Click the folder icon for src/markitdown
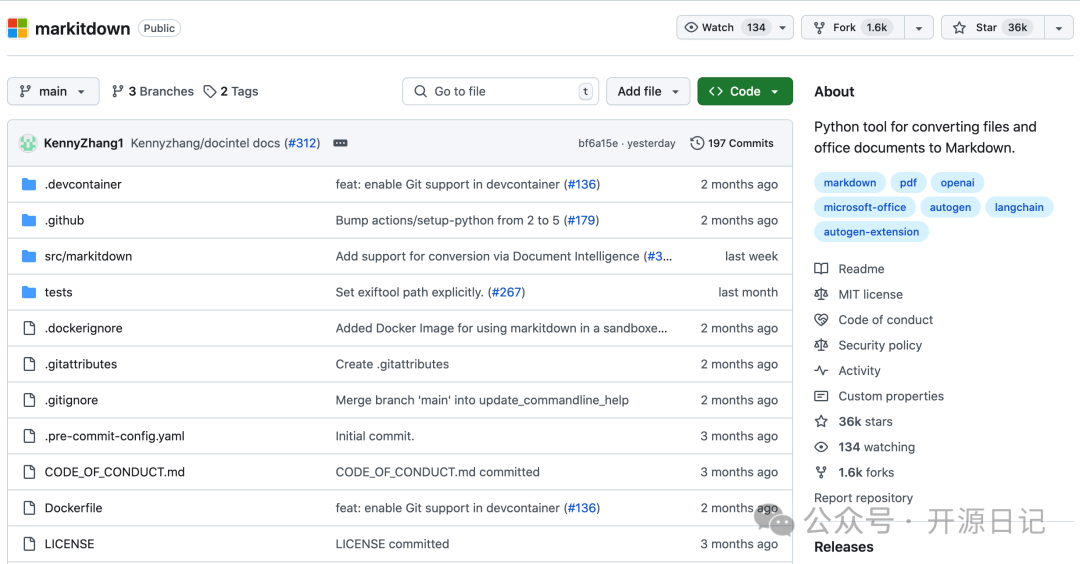The width and height of the screenshot is (1080, 564). click(29, 256)
